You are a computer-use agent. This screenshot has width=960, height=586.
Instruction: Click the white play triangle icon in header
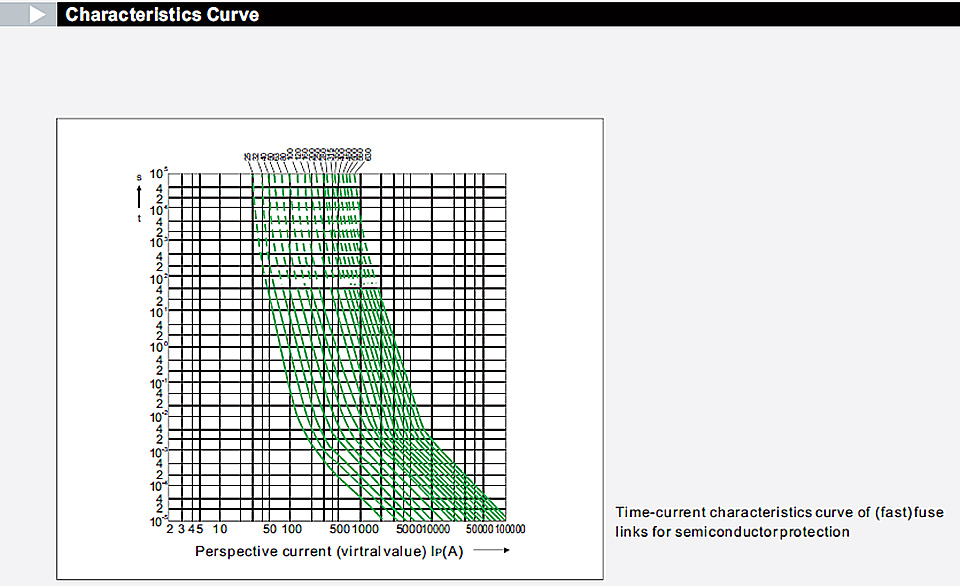click(x=37, y=14)
